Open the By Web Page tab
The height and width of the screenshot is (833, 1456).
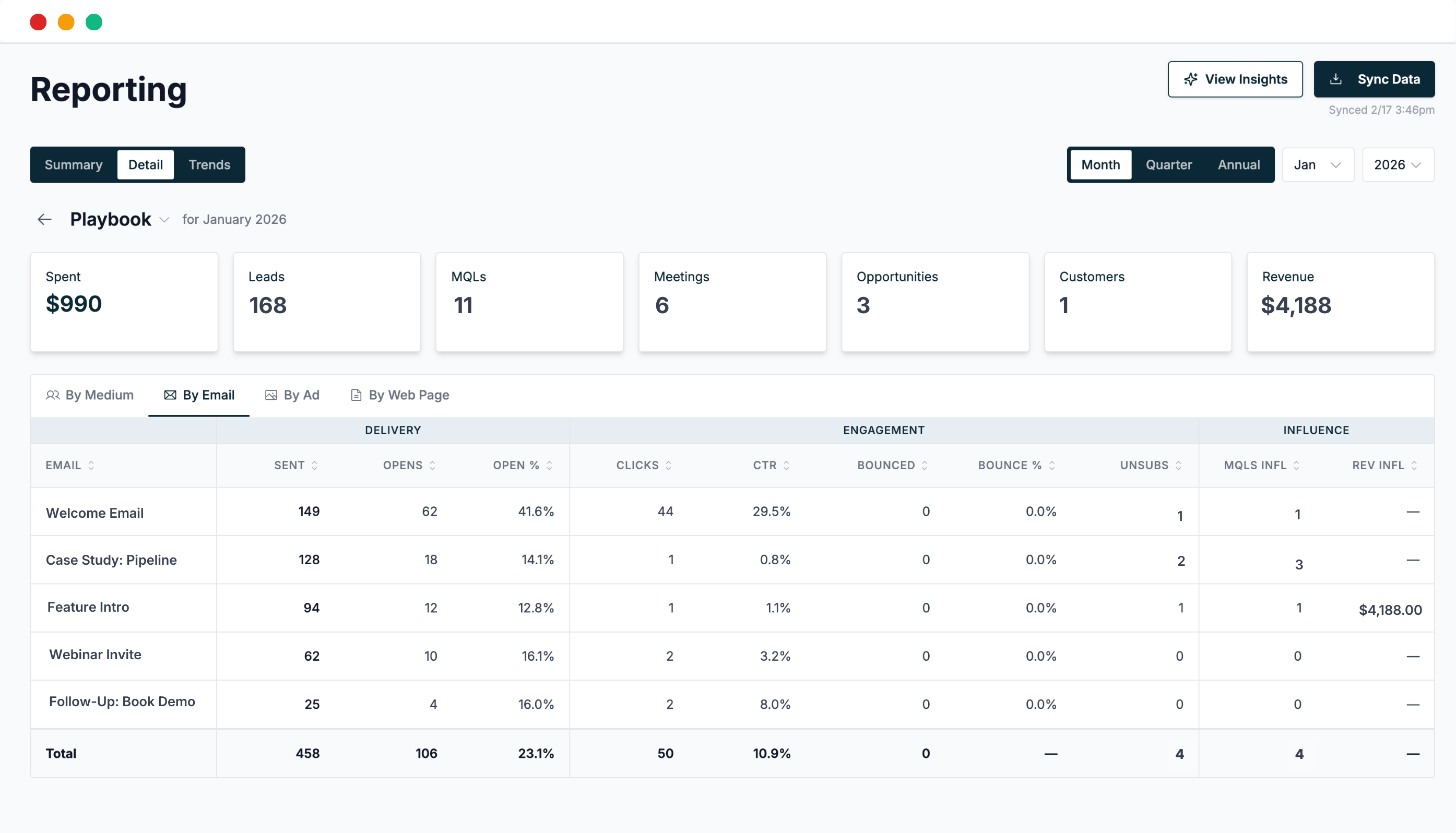point(399,395)
